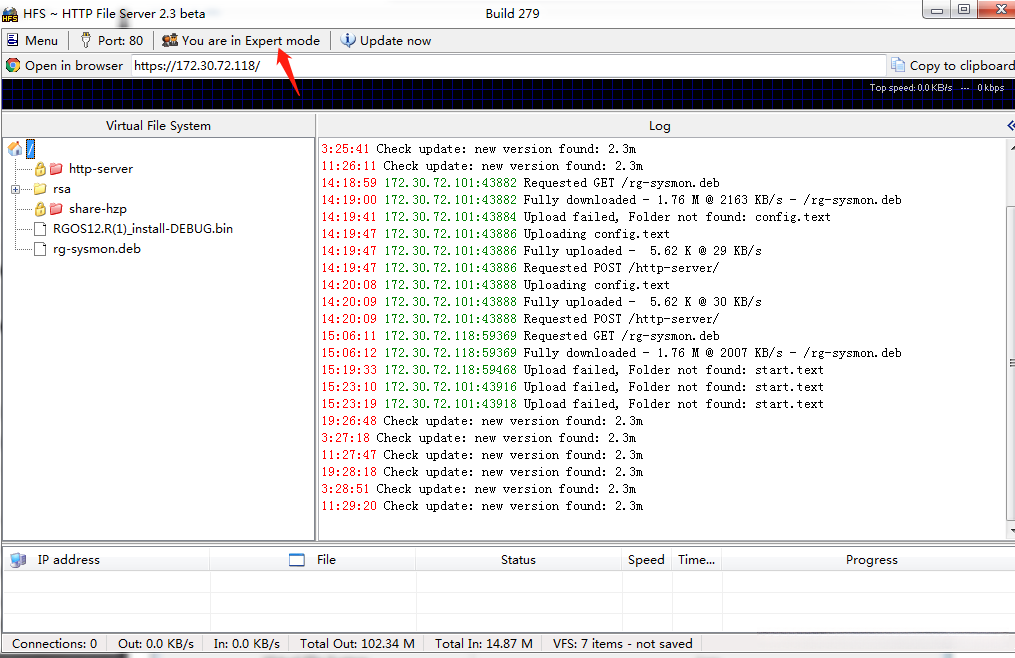This screenshot has width=1015, height=658.
Task: Select share-hzp folder in tree
Action: click(x=98, y=209)
